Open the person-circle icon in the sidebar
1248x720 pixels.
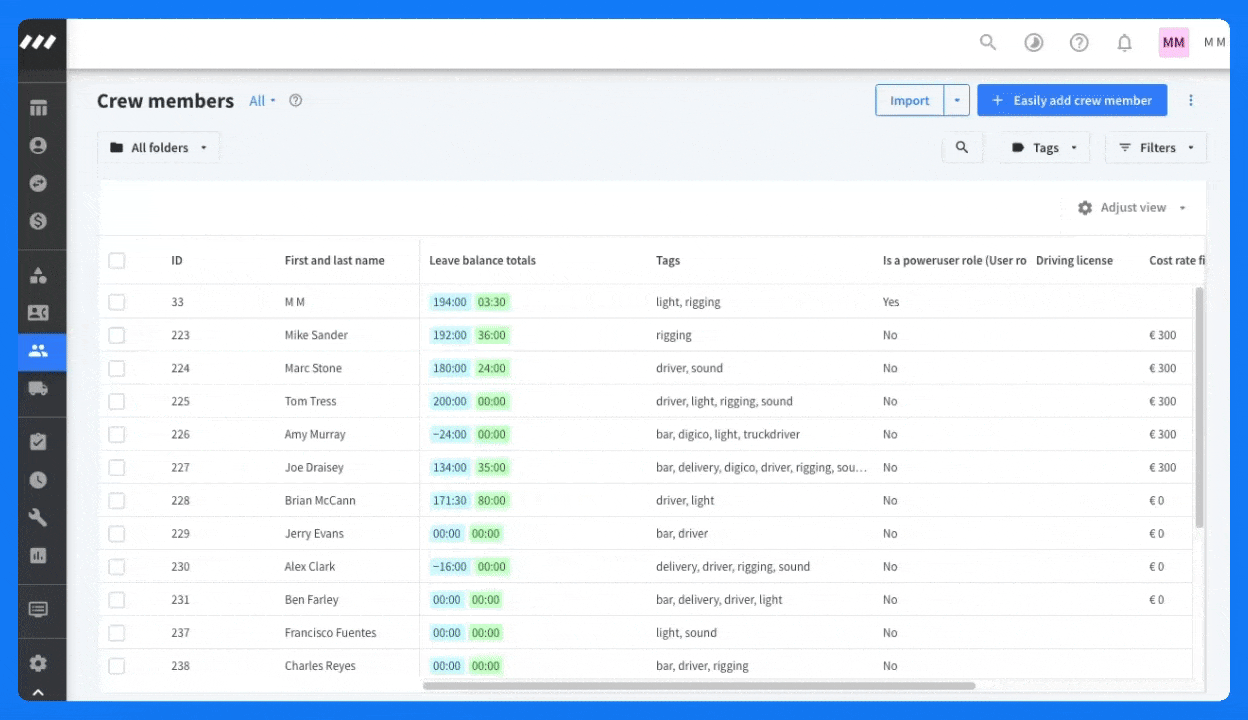tap(38, 146)
